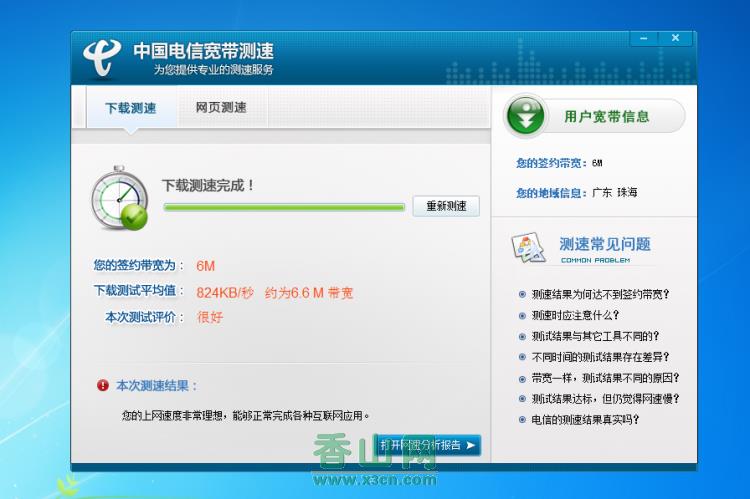Click the red warning icon beside 本次测速结果
Image resolution: width=750 pixels, height=499 pixels.
point(102,385)
